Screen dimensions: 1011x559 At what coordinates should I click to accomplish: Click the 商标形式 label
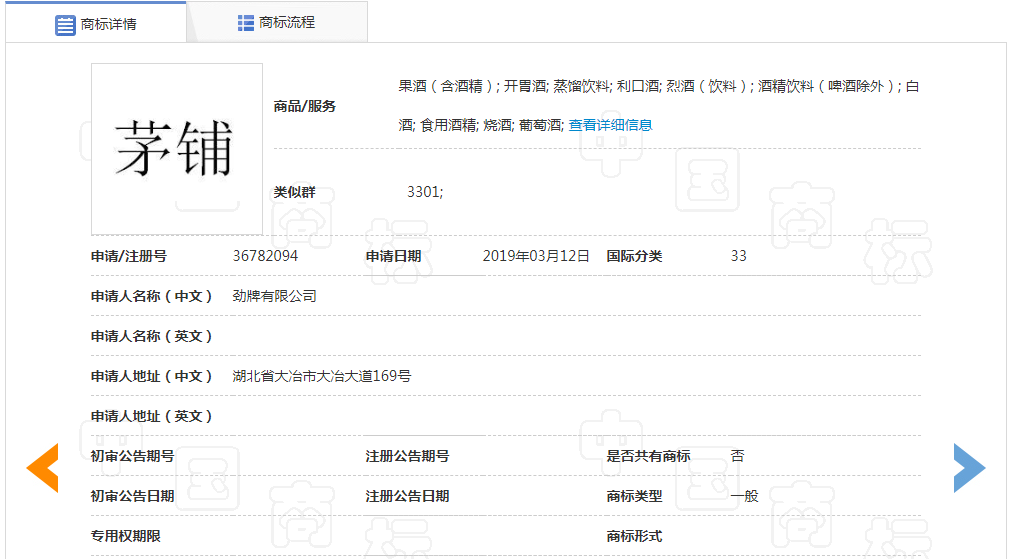pos(634,536)
